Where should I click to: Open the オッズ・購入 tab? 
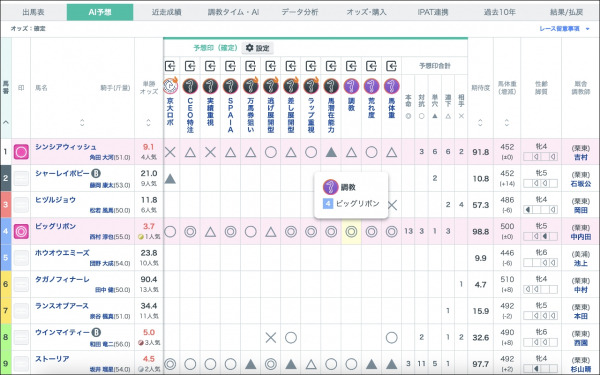tap(366, 12)
